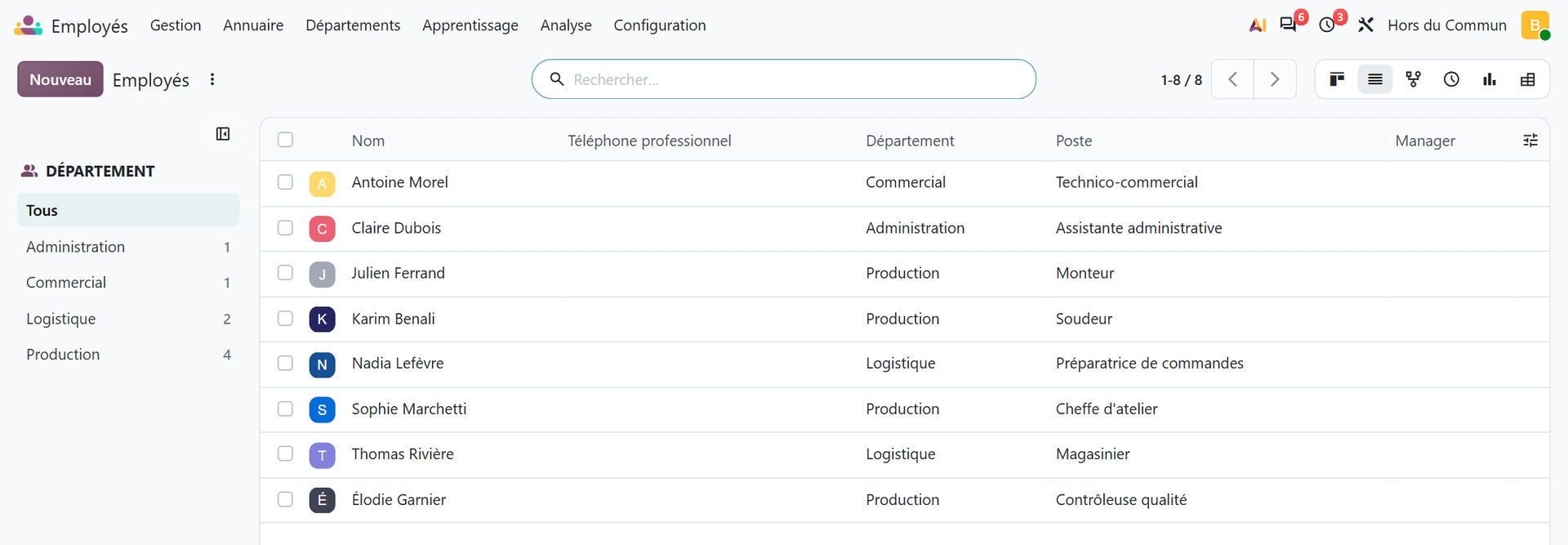
Task: Open the Analyse menu
Action: (x=566, y=25)
